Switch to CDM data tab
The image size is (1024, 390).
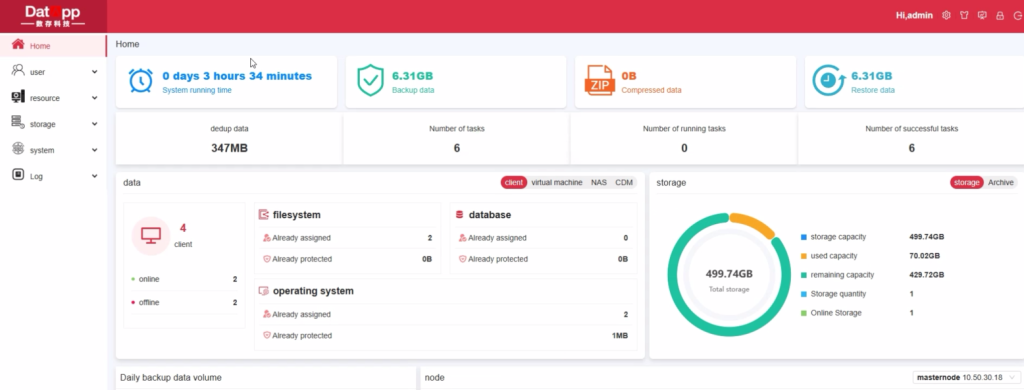point(624,182)
